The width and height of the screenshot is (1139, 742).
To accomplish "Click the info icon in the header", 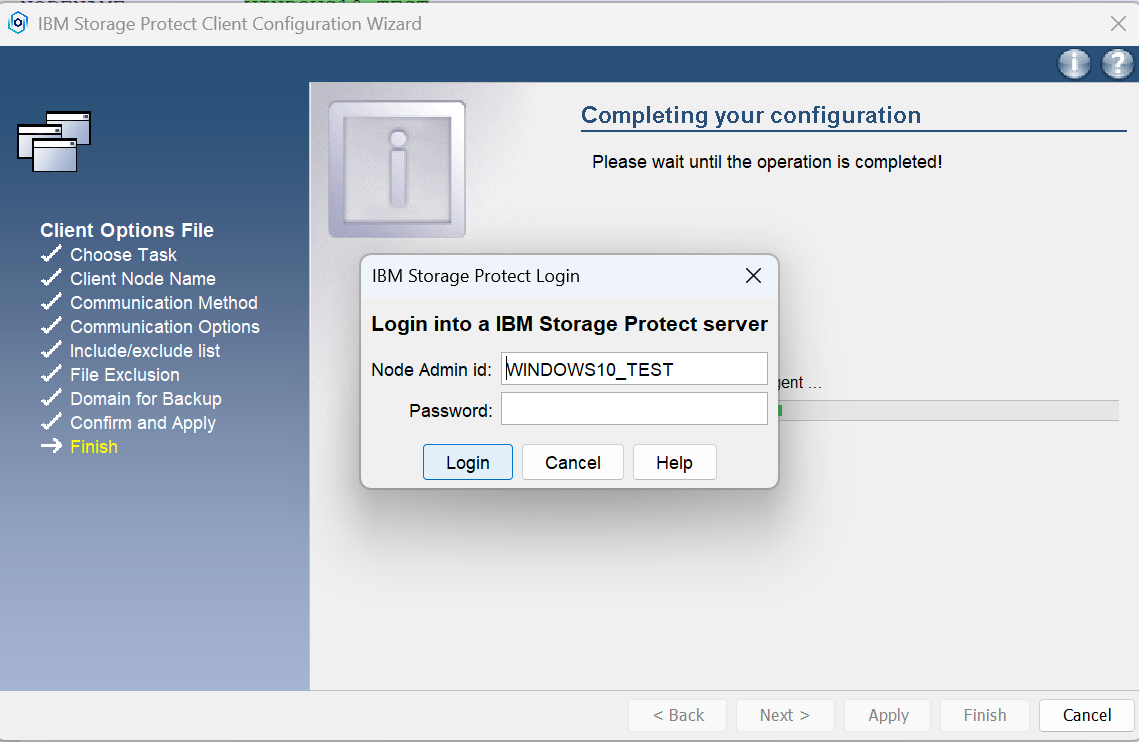I will (x=1074, y=64).
